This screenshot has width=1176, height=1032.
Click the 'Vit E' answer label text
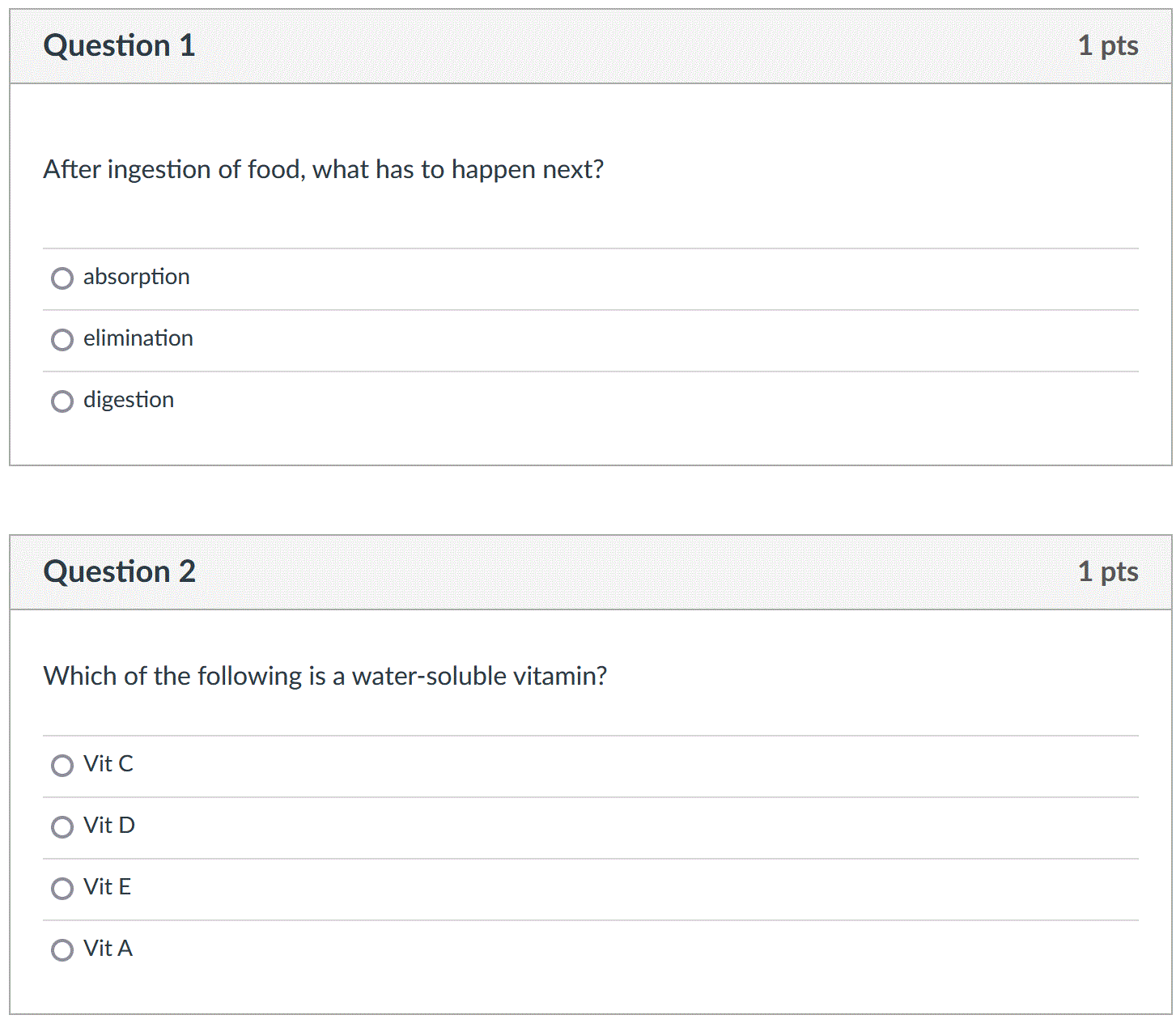click(107, 887)
